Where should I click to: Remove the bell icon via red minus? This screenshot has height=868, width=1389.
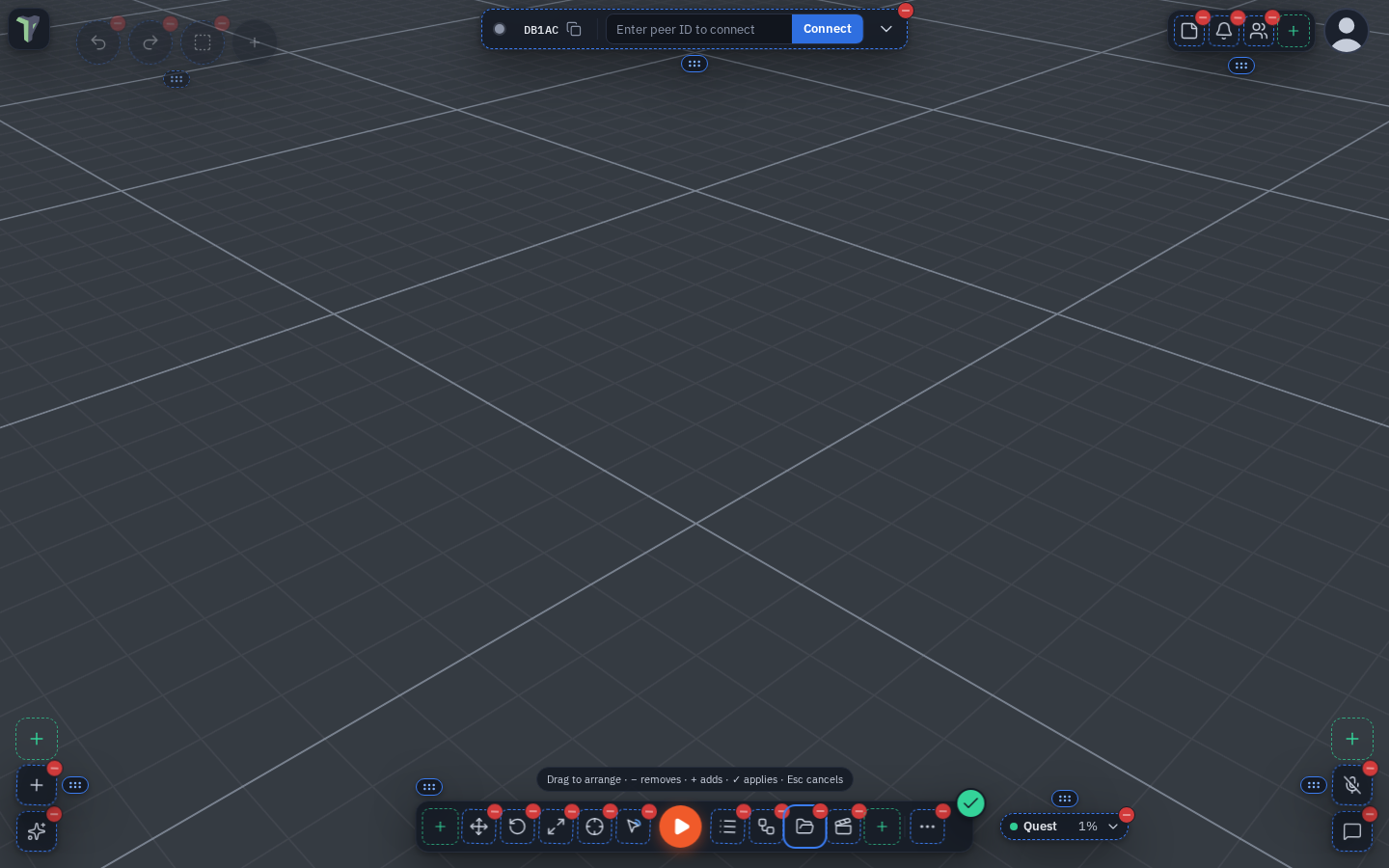click(x=1238, y=17)
